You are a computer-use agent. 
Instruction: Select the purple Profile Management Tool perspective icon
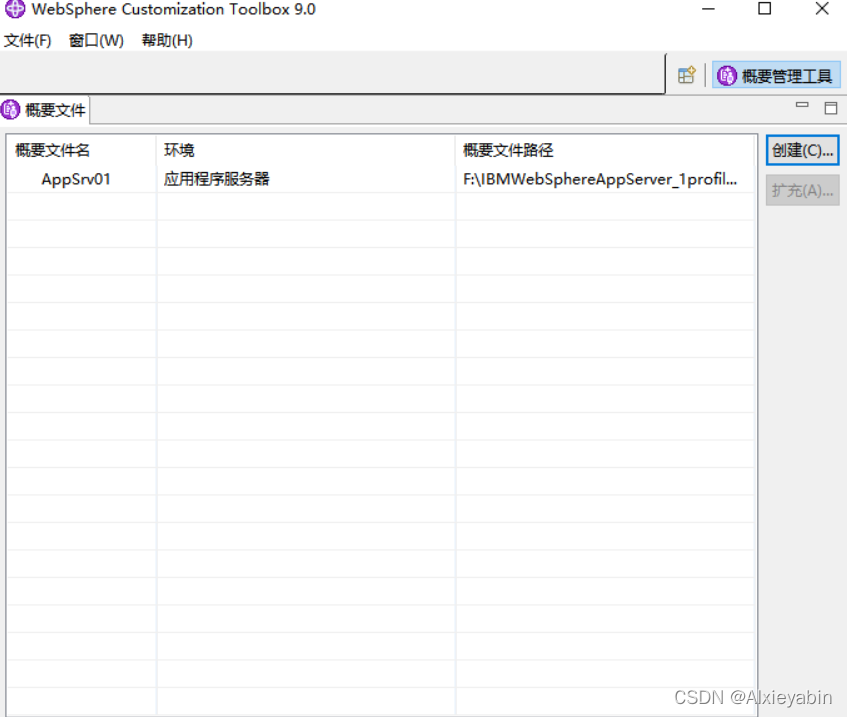coord(725,74)
